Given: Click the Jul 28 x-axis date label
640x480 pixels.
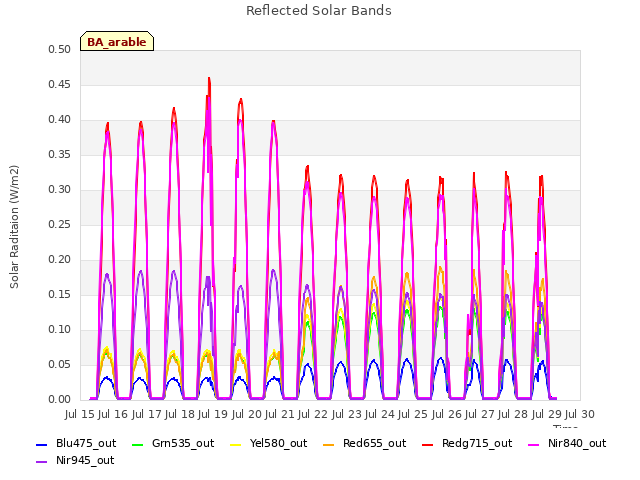Looking at the screenshot, I should (513, 414).
